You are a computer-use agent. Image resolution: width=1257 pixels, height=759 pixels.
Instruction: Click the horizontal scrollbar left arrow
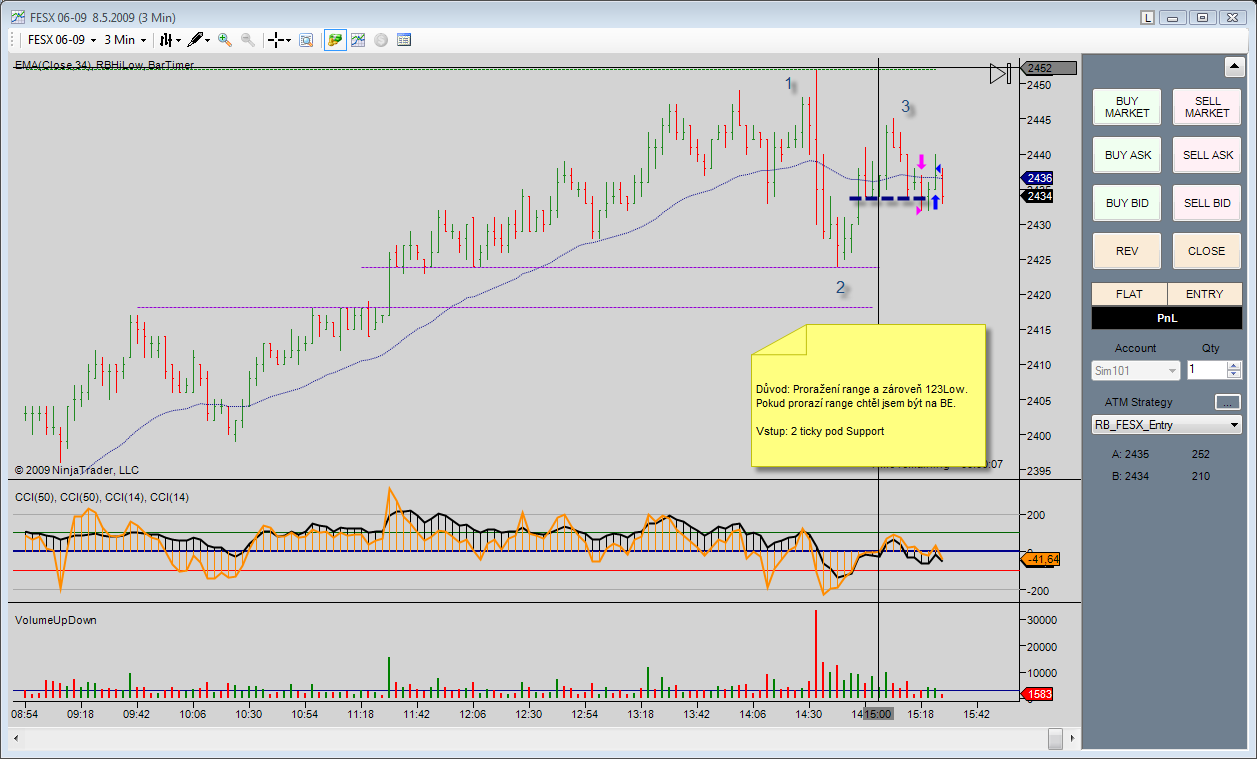tap(15, 738)
